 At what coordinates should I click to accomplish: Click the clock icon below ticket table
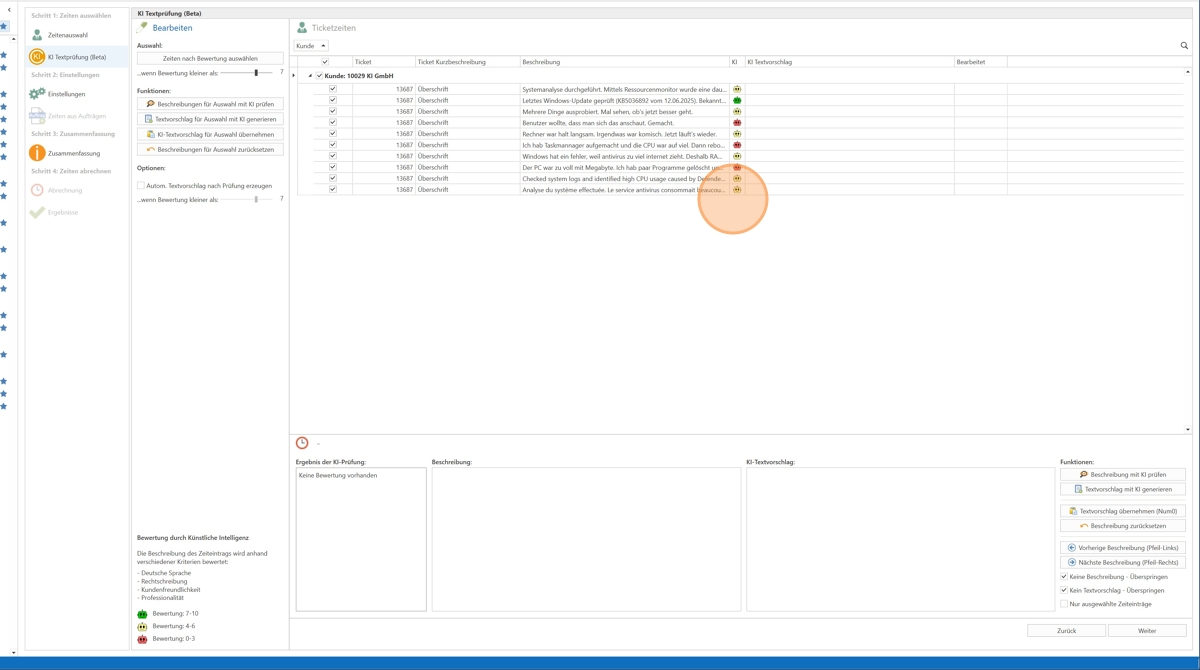302,443
